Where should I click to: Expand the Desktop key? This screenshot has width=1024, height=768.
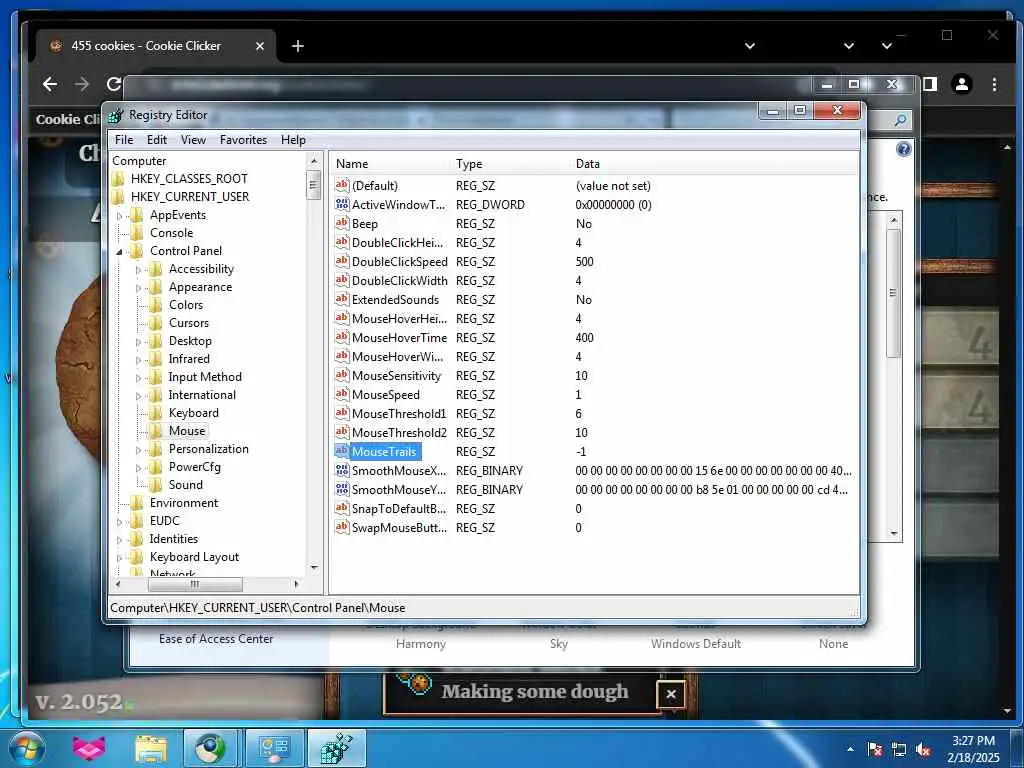point(138,342)
